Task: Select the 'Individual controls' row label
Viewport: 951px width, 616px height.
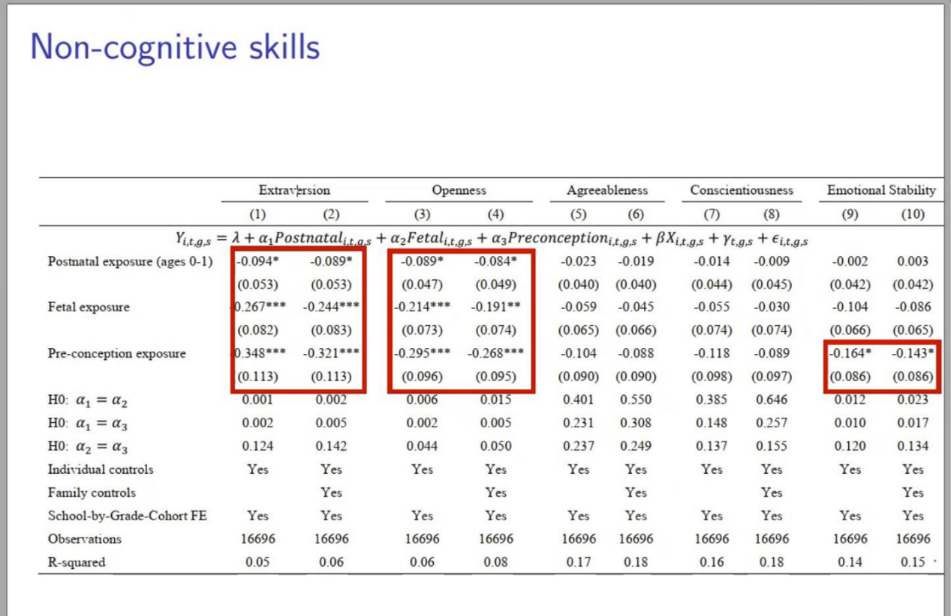Action: [101, 469]
